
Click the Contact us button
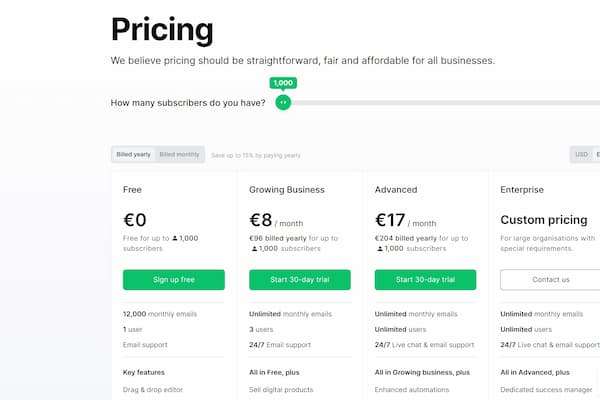[x=551, y=280]
